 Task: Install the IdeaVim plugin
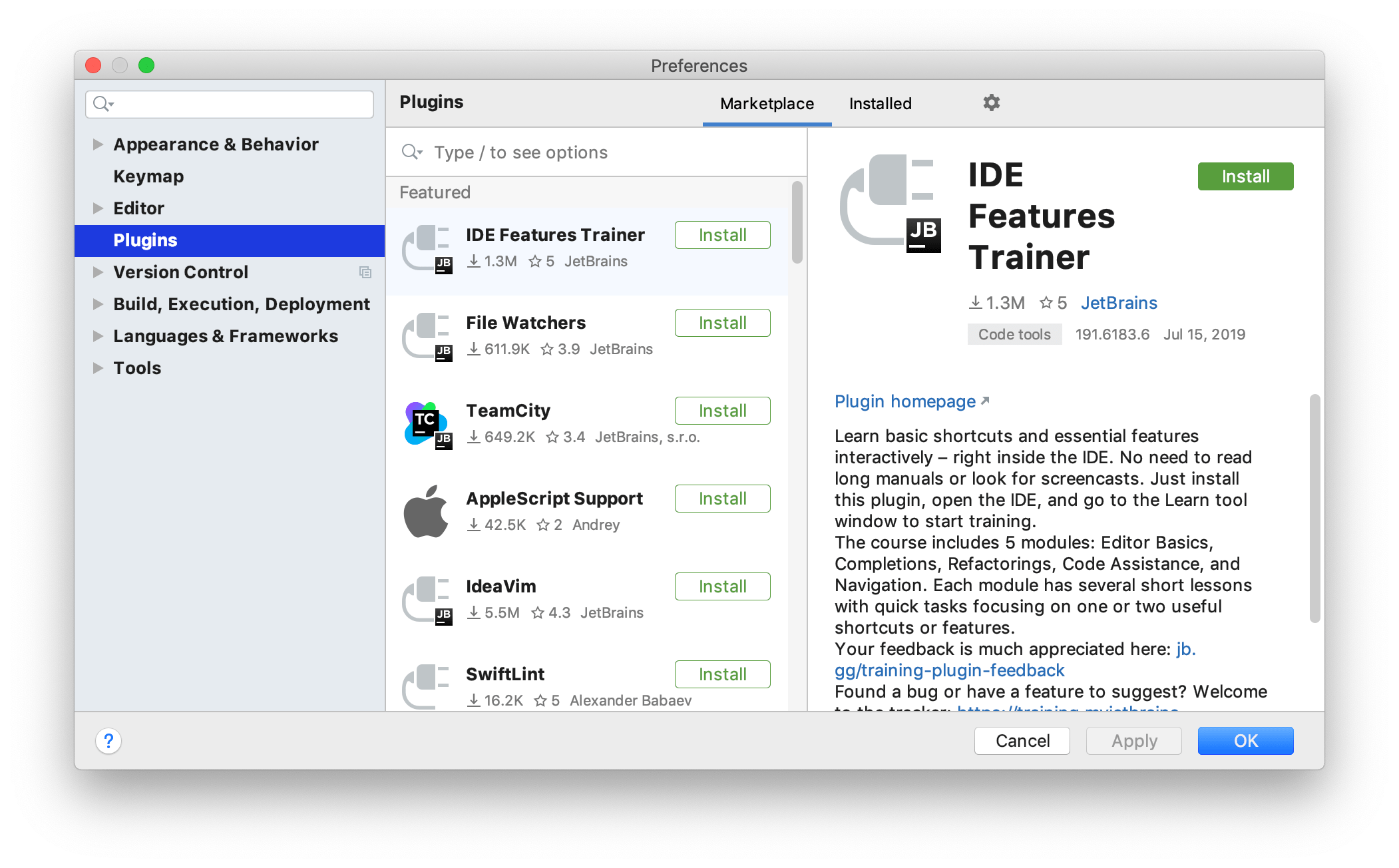(722, 586)
